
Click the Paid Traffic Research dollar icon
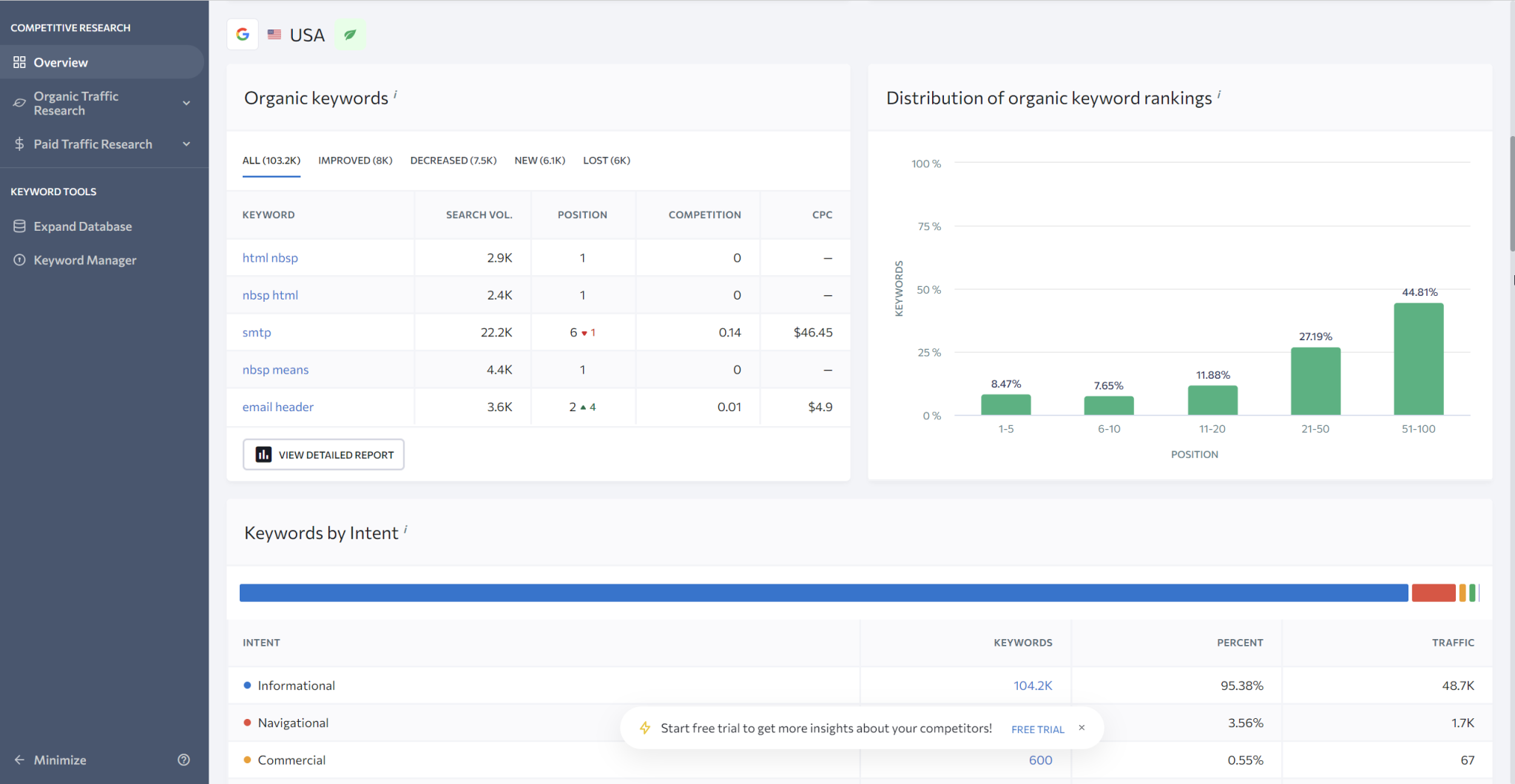pyautogui.click(x=19, y=143)
